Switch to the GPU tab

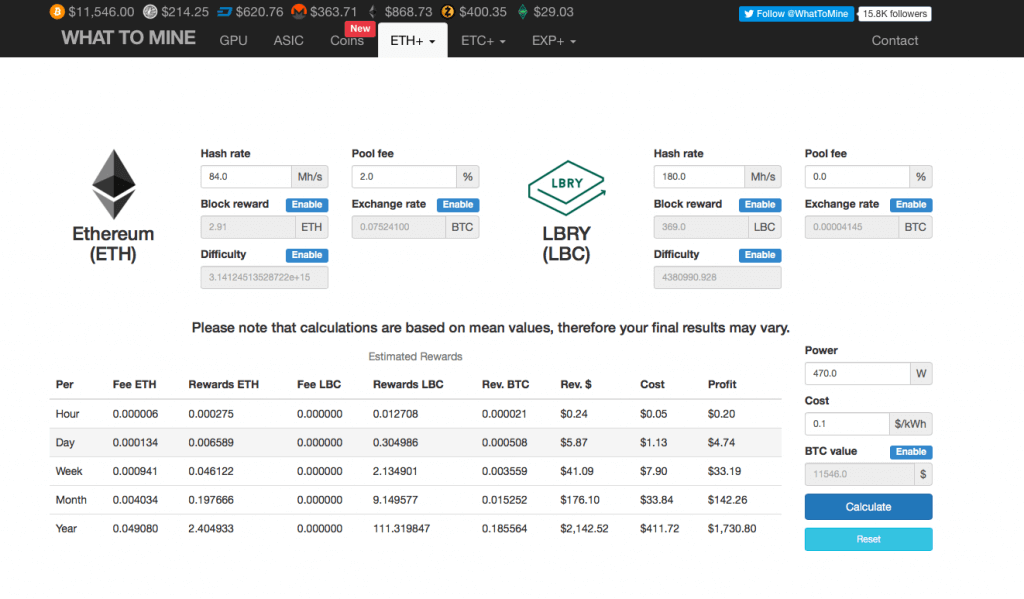coord(233,41)
